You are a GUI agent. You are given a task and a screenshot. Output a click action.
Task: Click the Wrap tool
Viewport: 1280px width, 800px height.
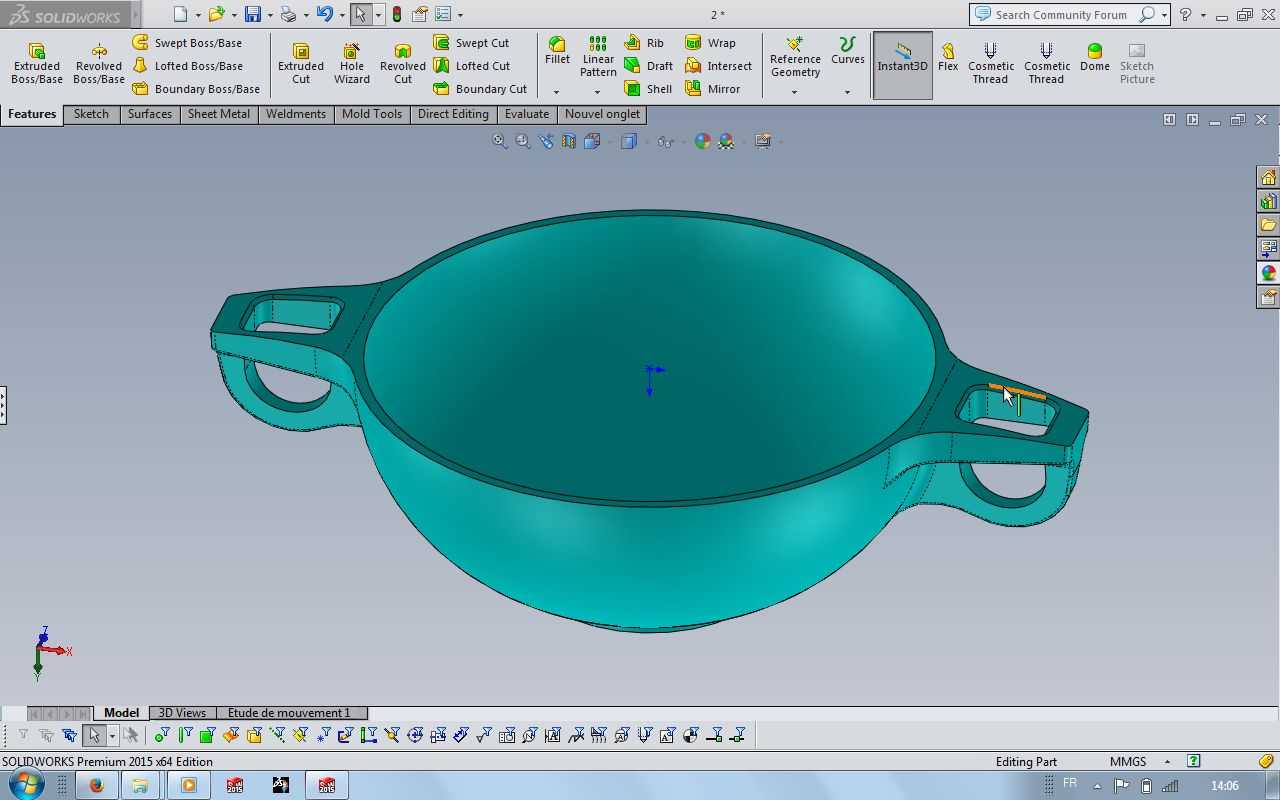(710, 43)
